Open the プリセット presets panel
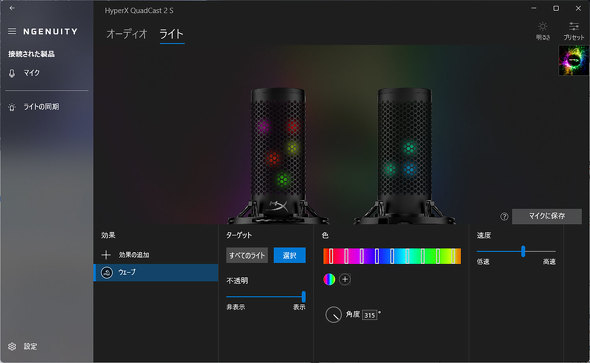The image size is (590, 363). (573, 31)
